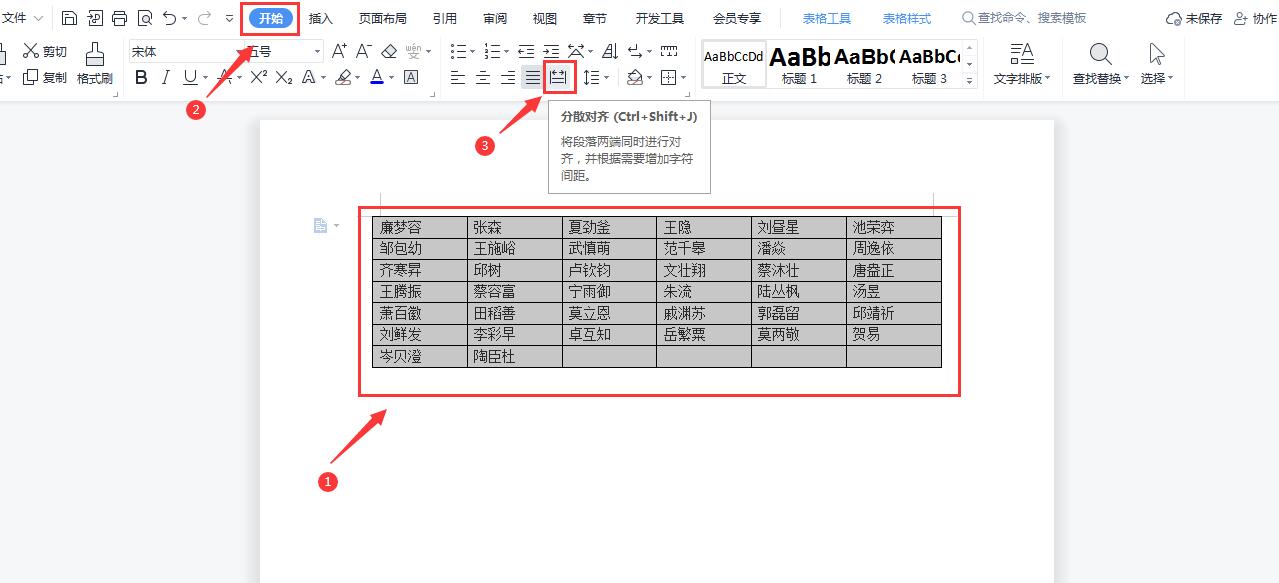Screen dimensions: 1279x583
Task: Align text left
Action: tap(458, 77)
